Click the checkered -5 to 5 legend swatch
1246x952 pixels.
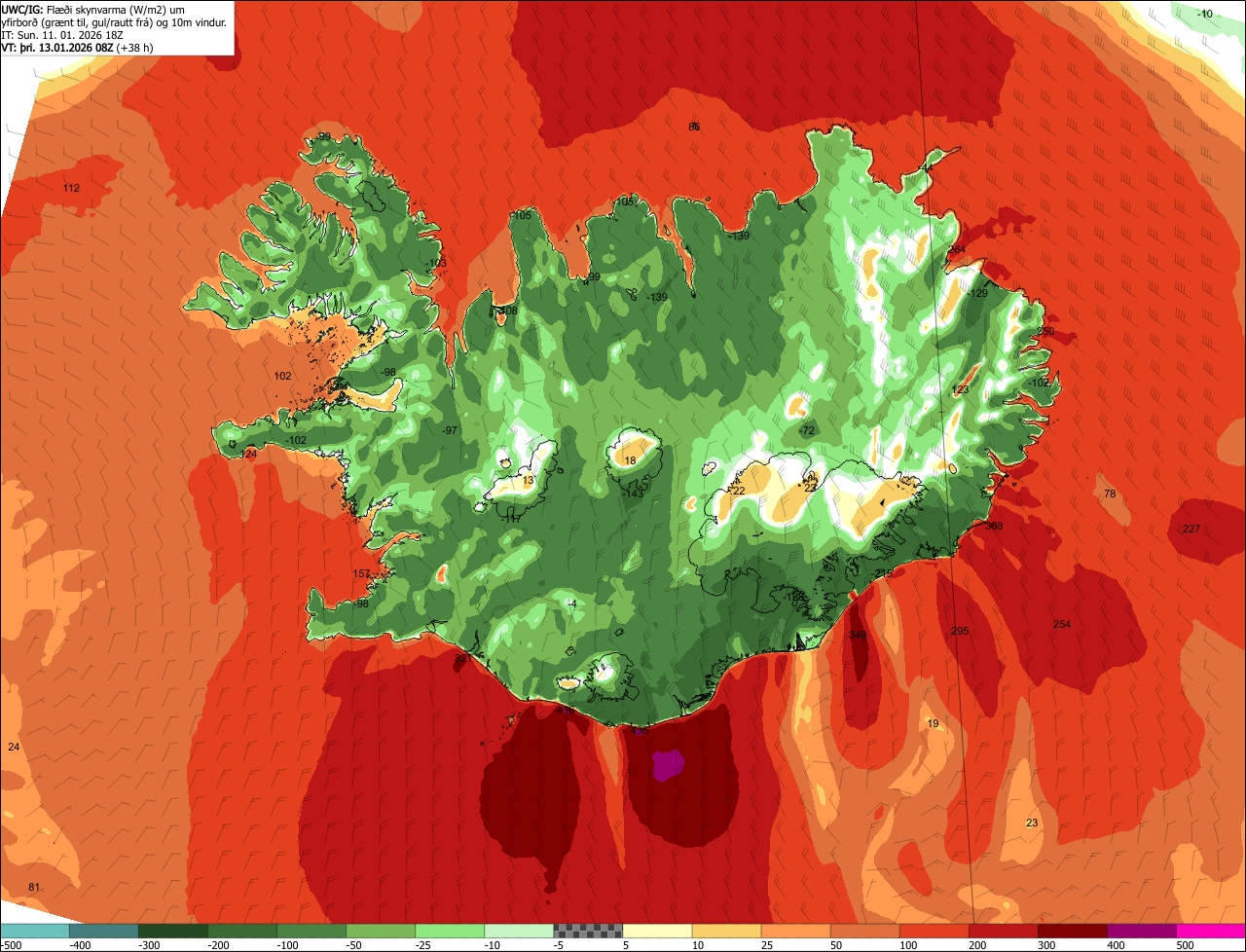[588, 931]
